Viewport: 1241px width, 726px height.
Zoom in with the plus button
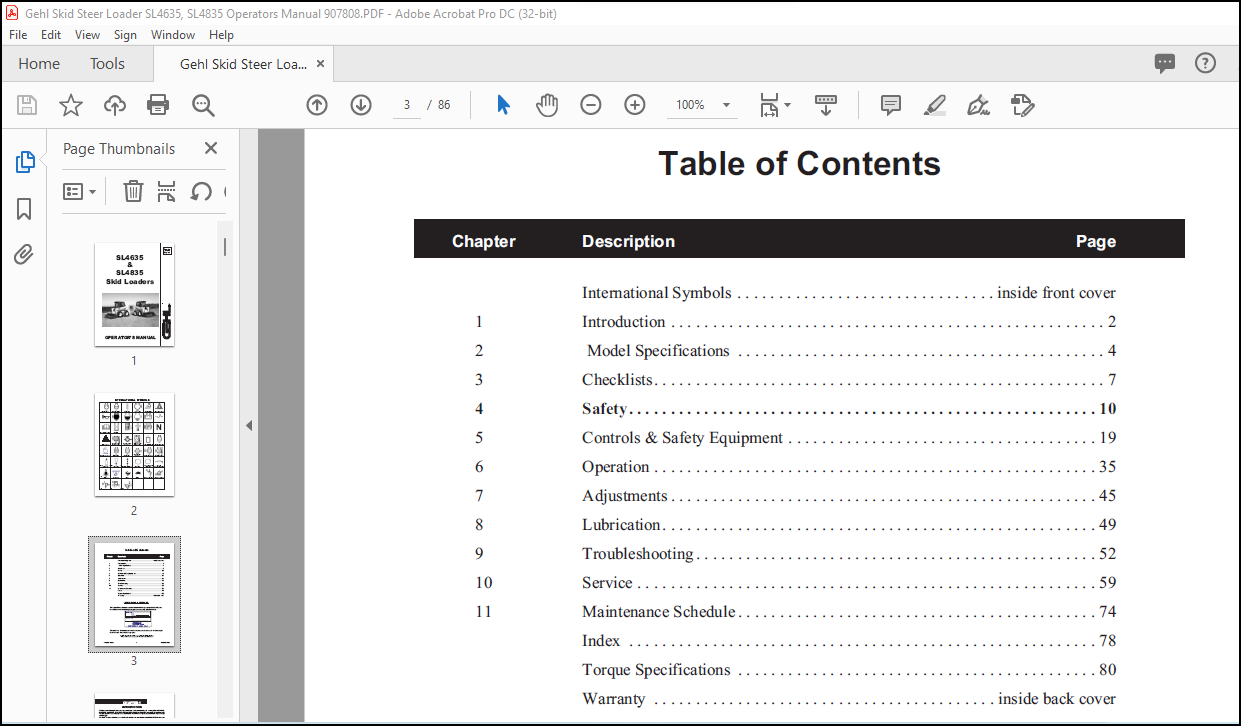click(635, 105)
